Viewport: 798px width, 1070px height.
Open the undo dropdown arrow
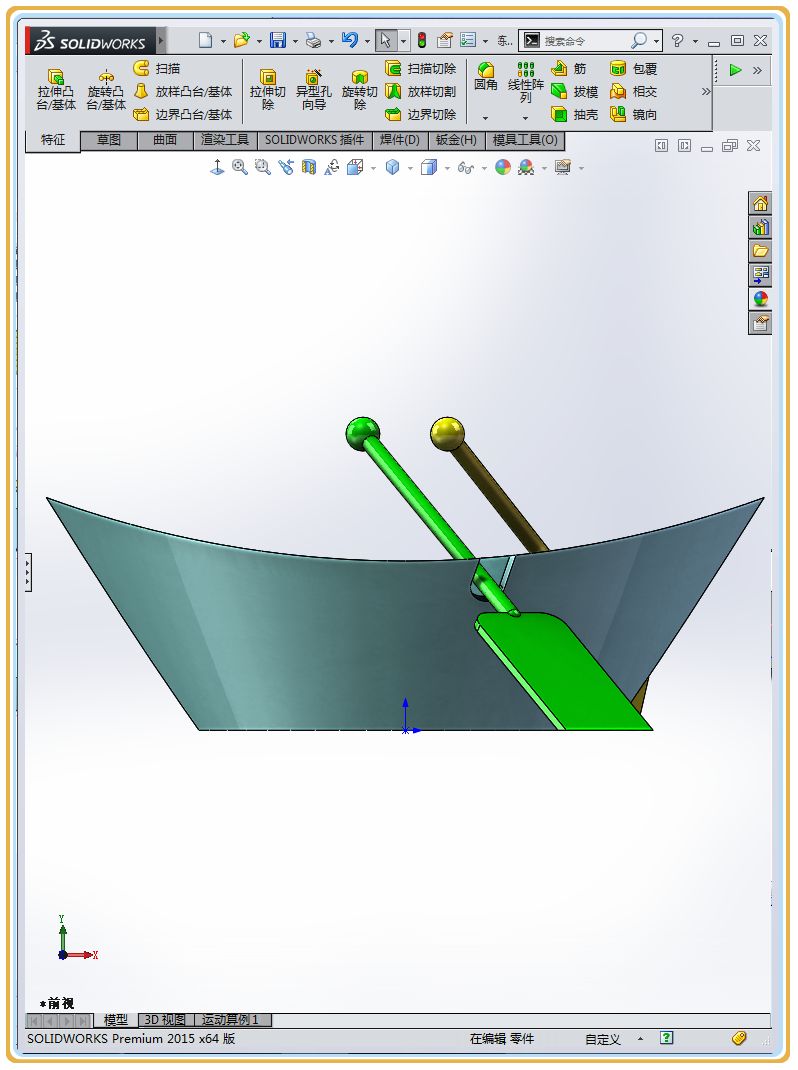(367, 42)
